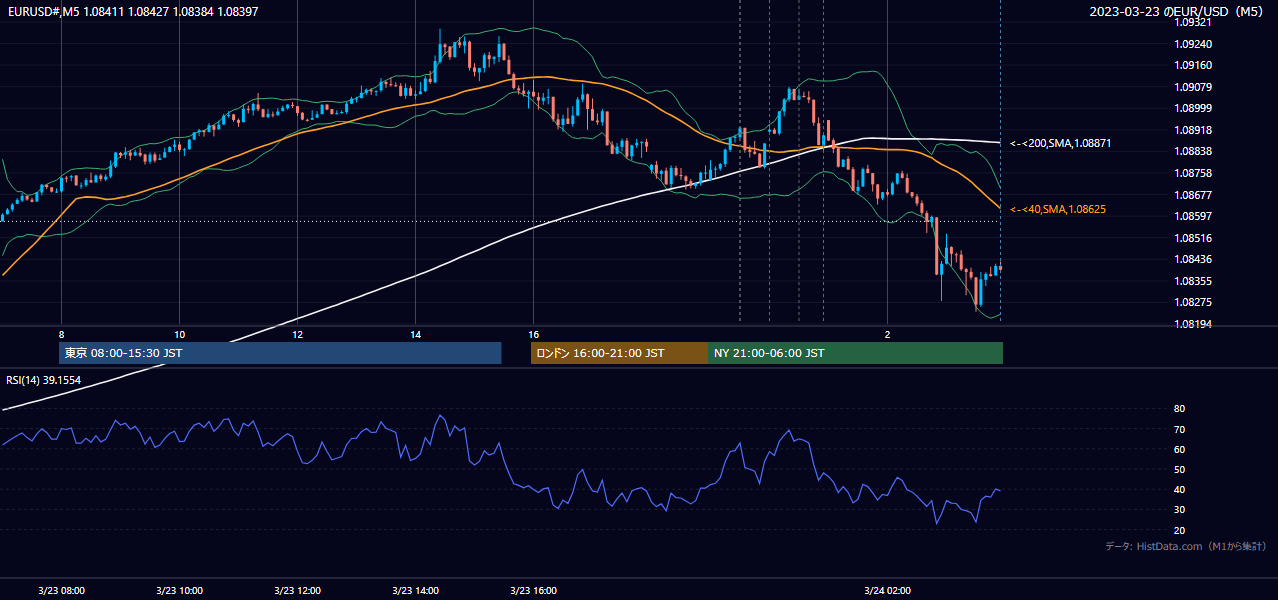Click the 1.08677 price axis label

pos(1193,195)
